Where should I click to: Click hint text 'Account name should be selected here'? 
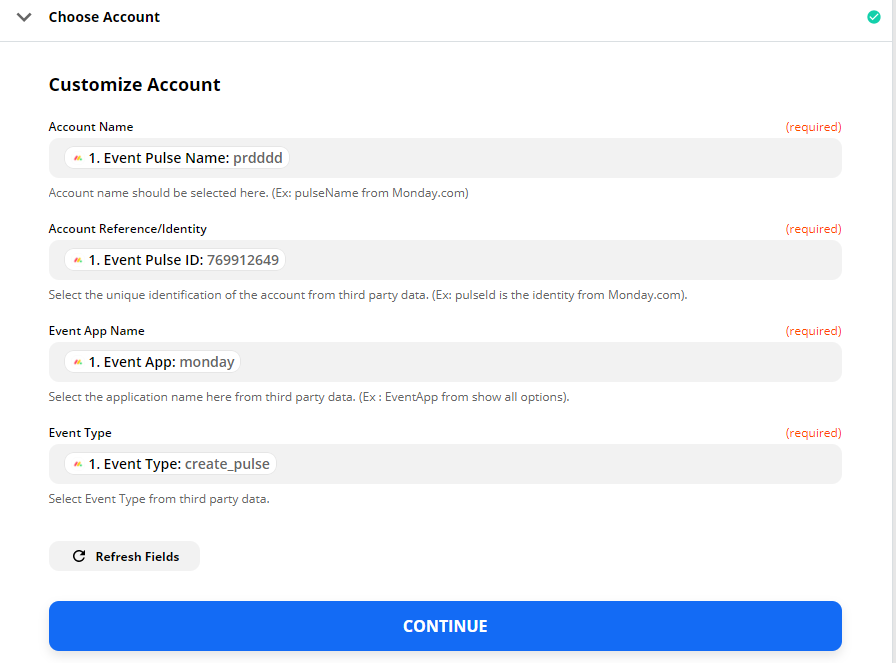pos(158,193)
